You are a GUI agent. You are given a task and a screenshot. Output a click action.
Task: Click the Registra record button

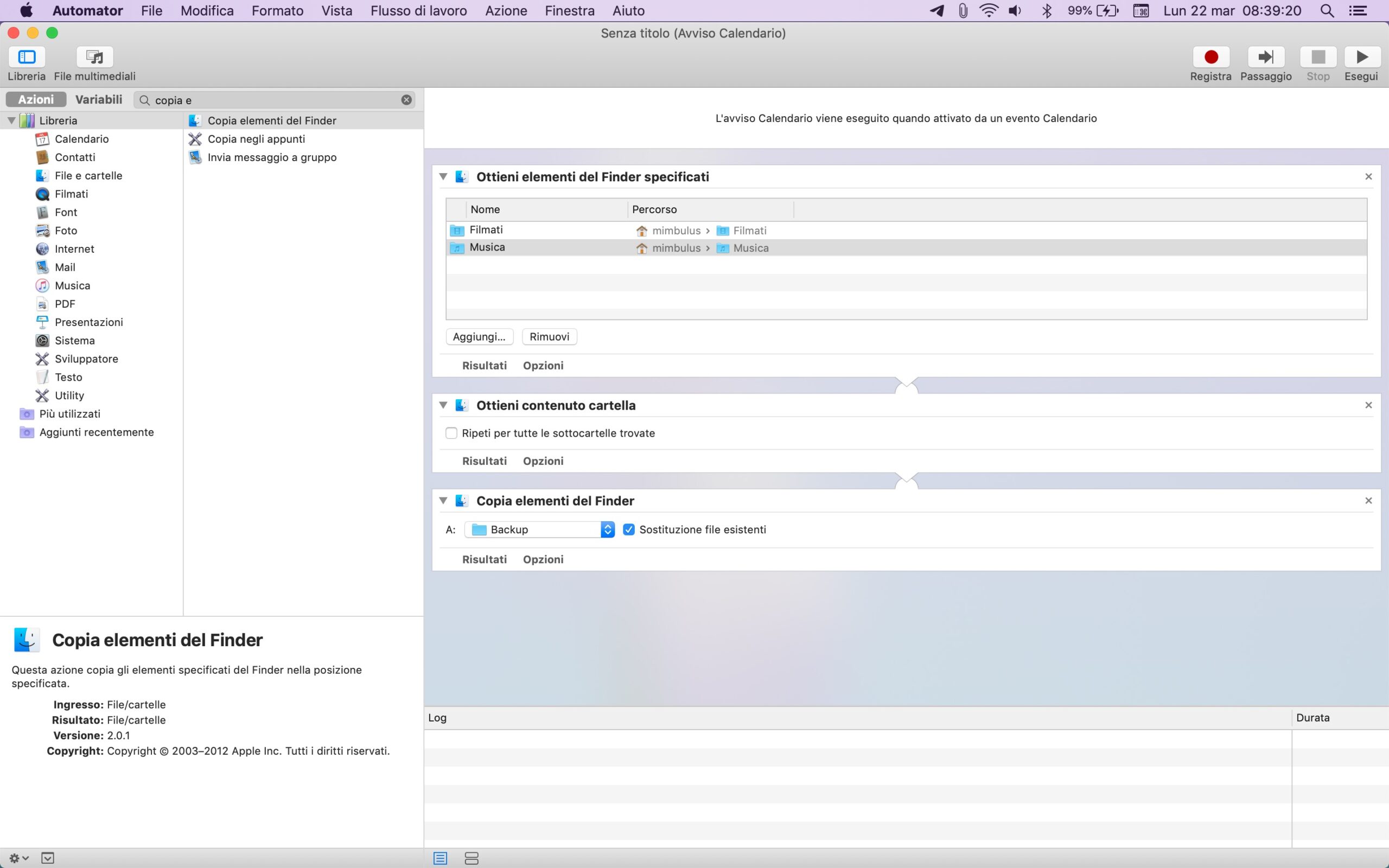tap(1210, 57)
